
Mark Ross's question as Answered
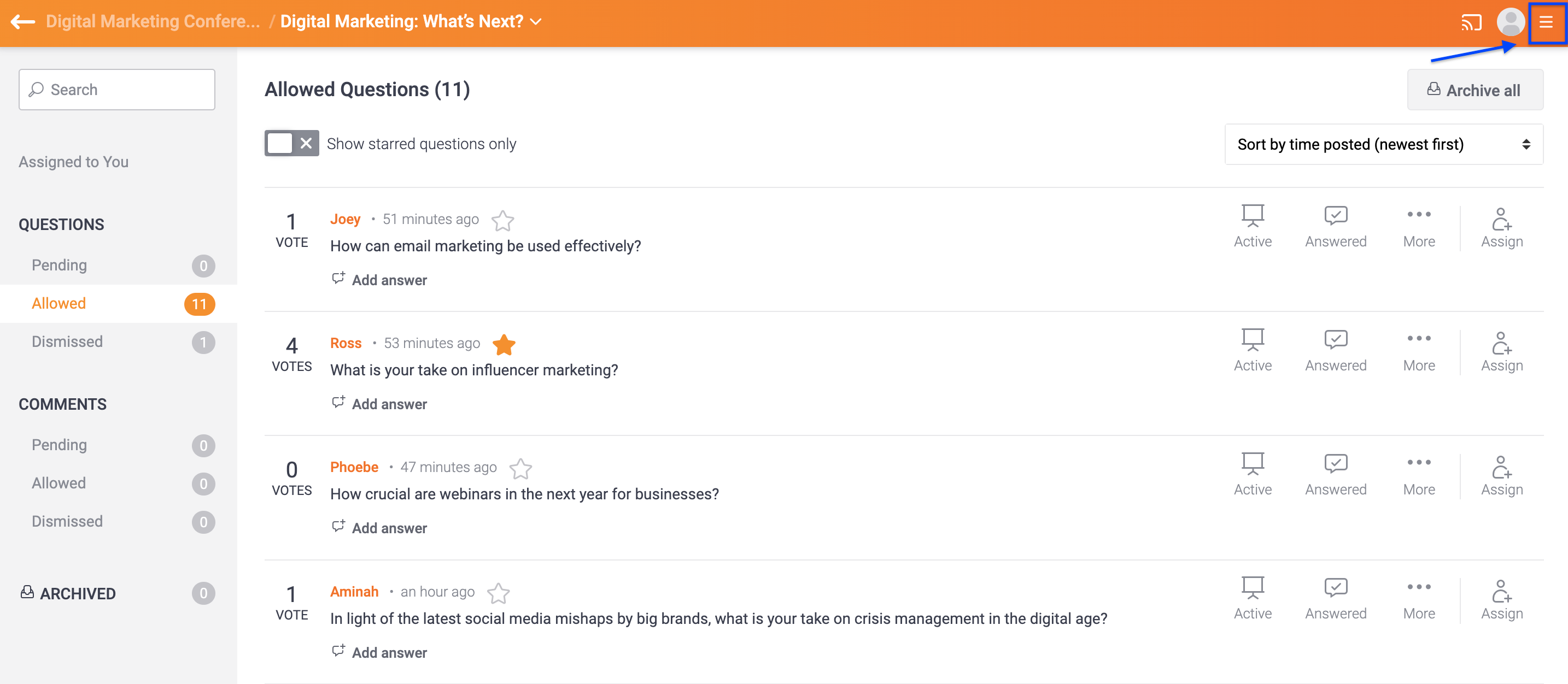pyautogui.click(x=1336, y=350)
